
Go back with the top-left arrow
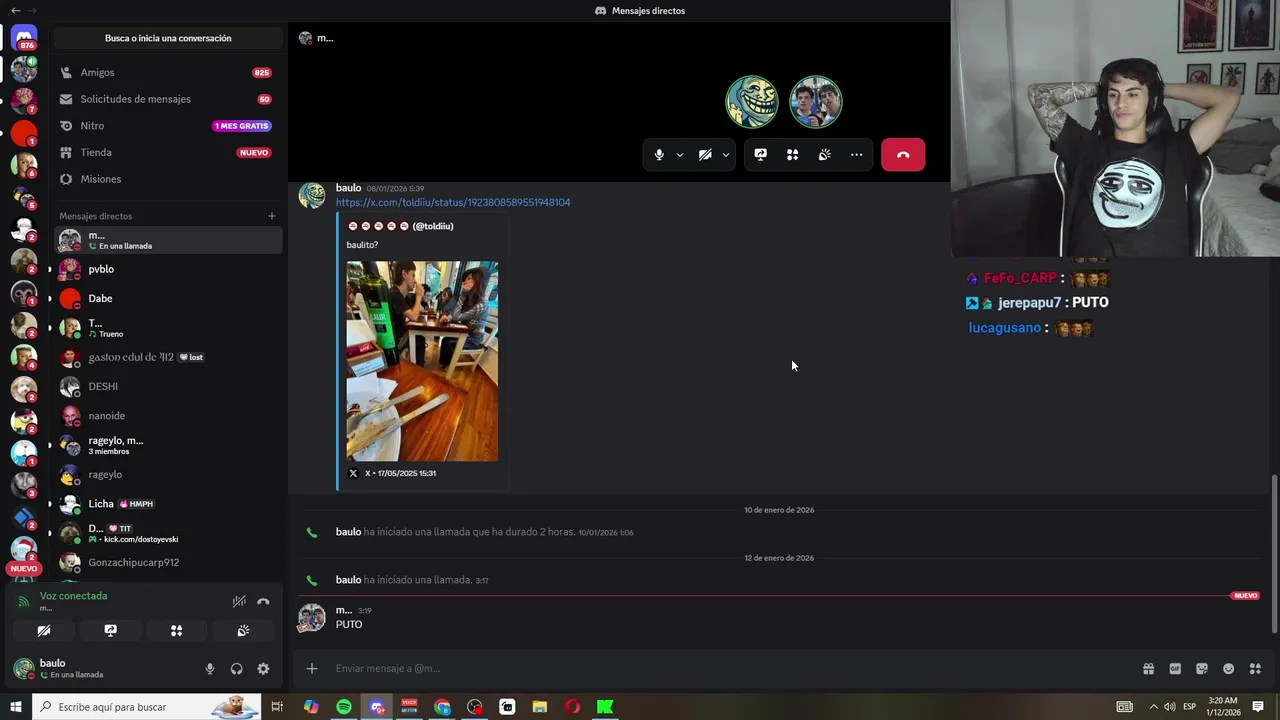pyautogui.click(x=15, y=10)
